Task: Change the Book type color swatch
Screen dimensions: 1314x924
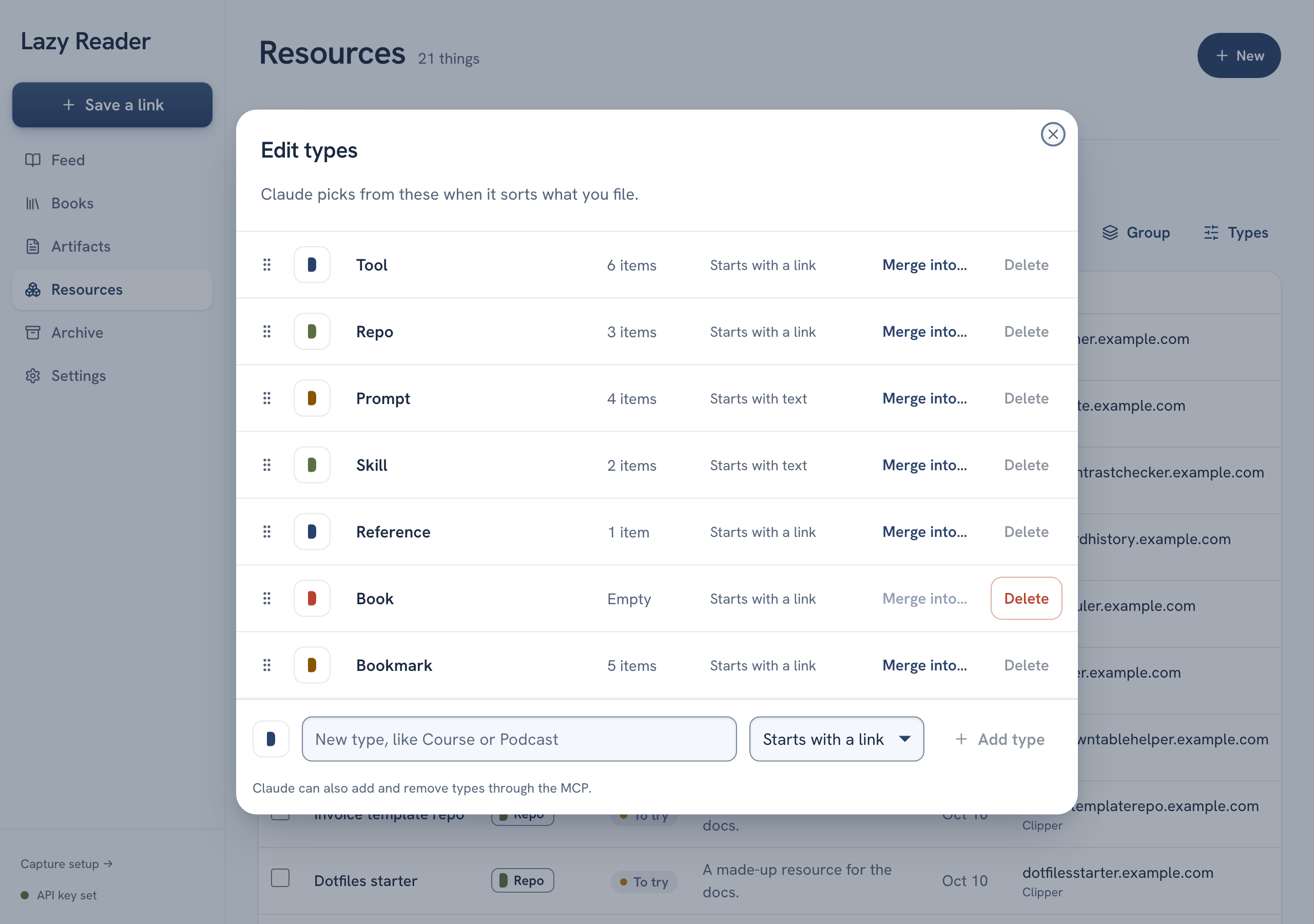Action: pos(312,598)
